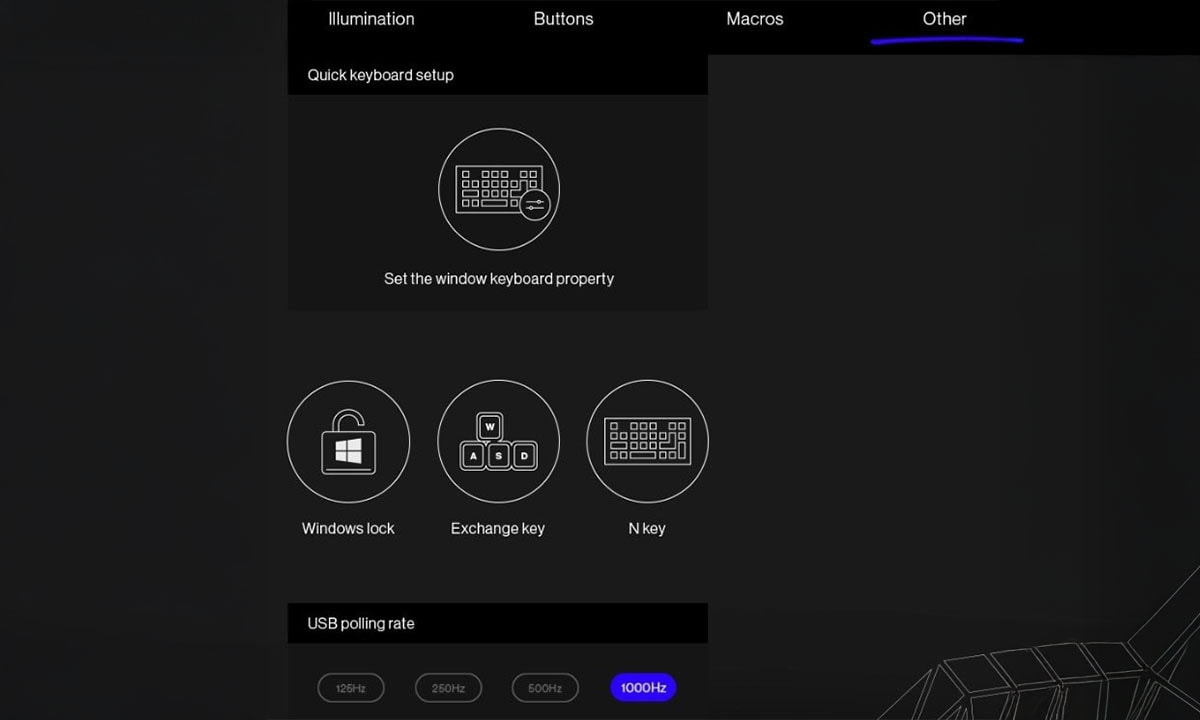Click the 'N key' label text
1200x720 pixels.
click(647, 529)
